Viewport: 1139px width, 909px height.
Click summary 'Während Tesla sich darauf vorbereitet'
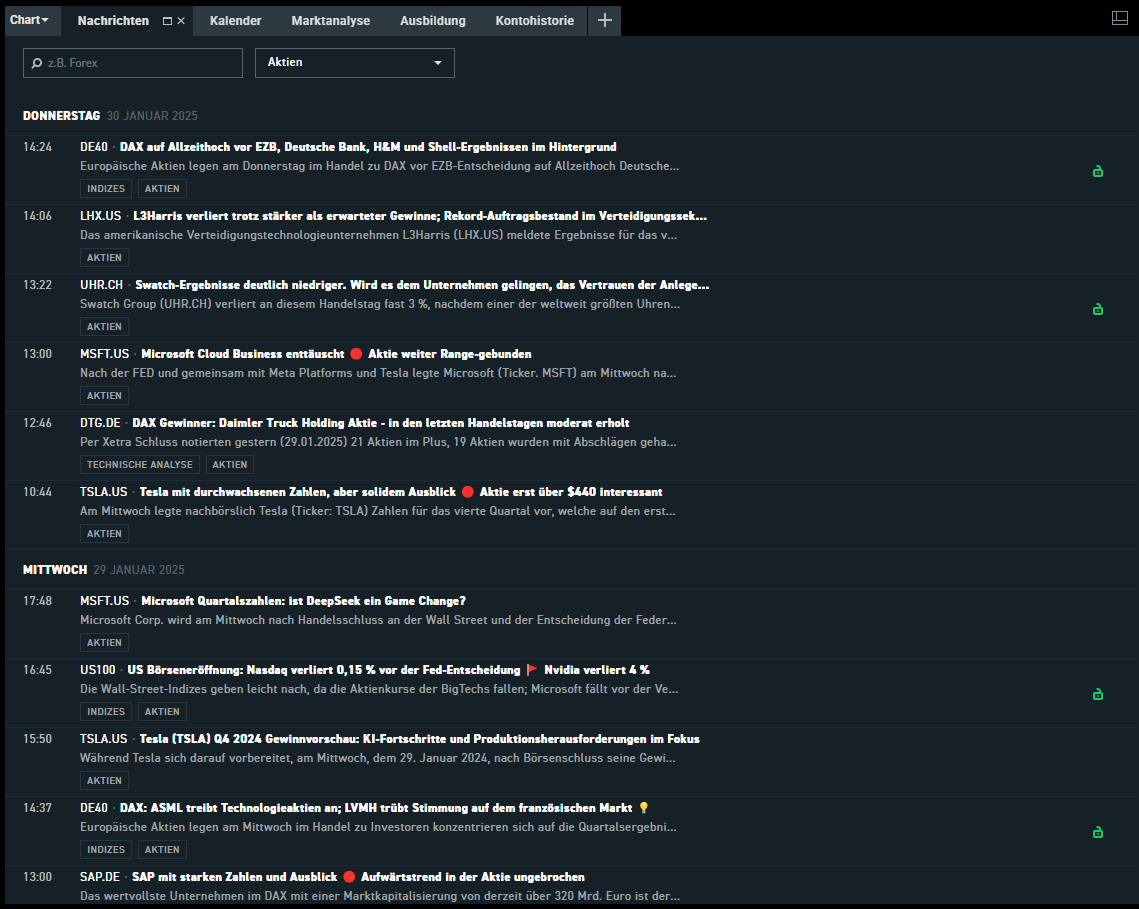(378, 759)
